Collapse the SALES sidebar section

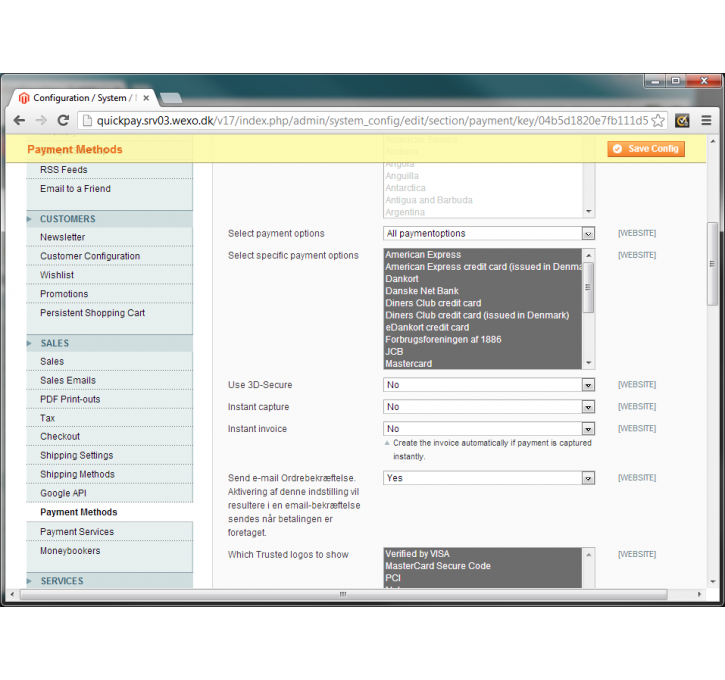(110, 343)
